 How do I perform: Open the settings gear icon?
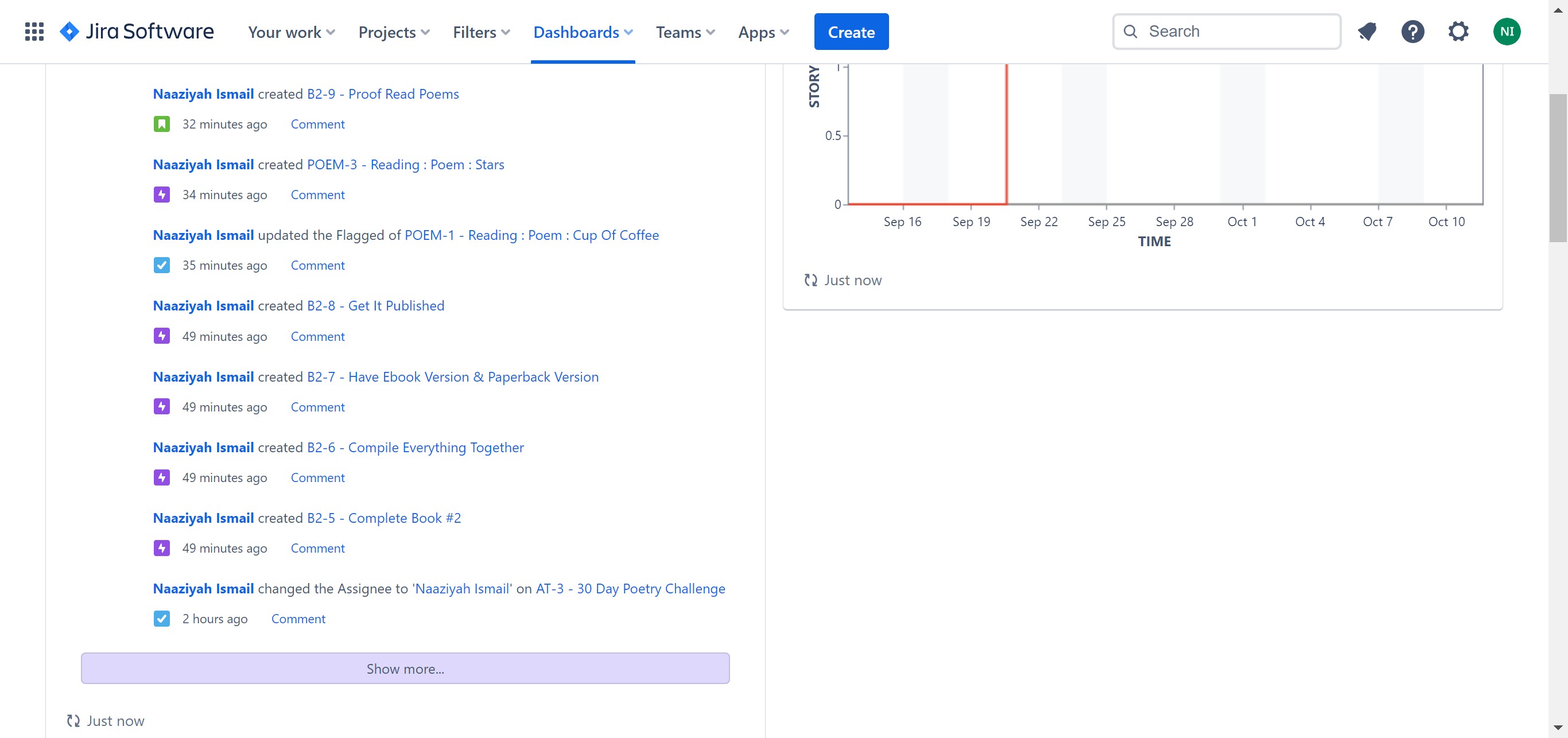pos(1458,32)
